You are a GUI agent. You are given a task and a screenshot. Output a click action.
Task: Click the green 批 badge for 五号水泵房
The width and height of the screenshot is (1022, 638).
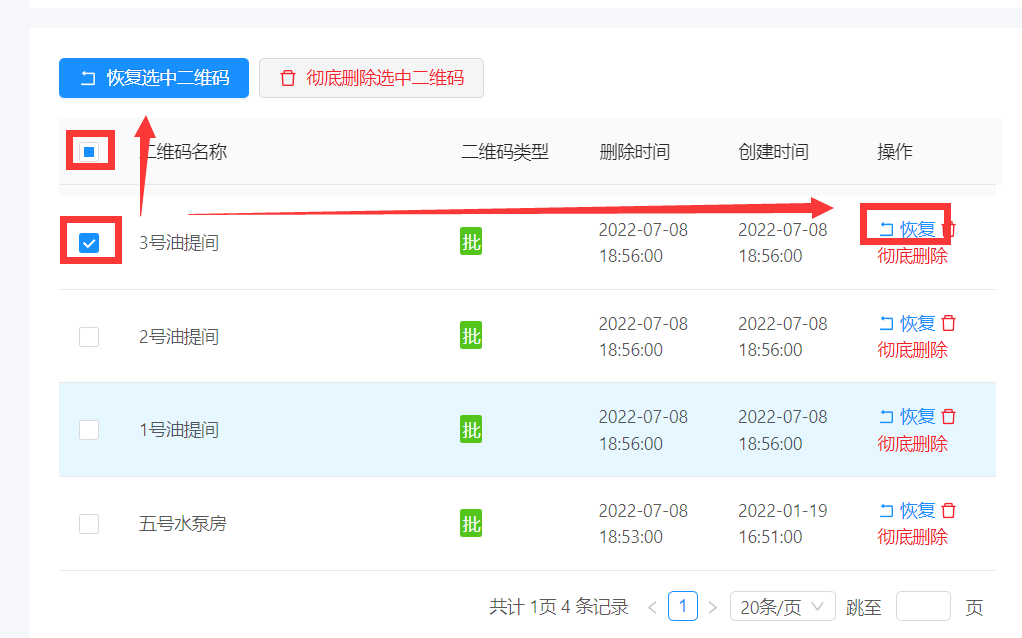[471, 523]
